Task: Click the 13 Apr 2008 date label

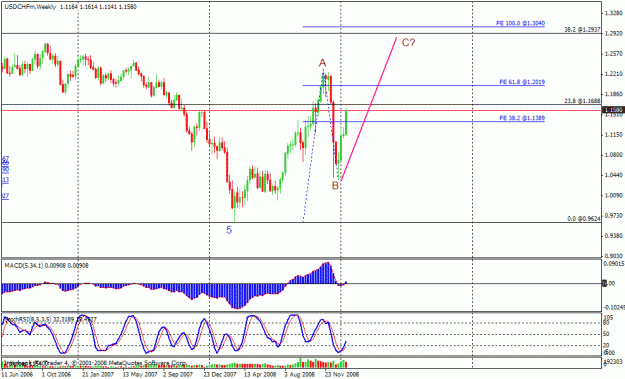Action: click(260, 375)
